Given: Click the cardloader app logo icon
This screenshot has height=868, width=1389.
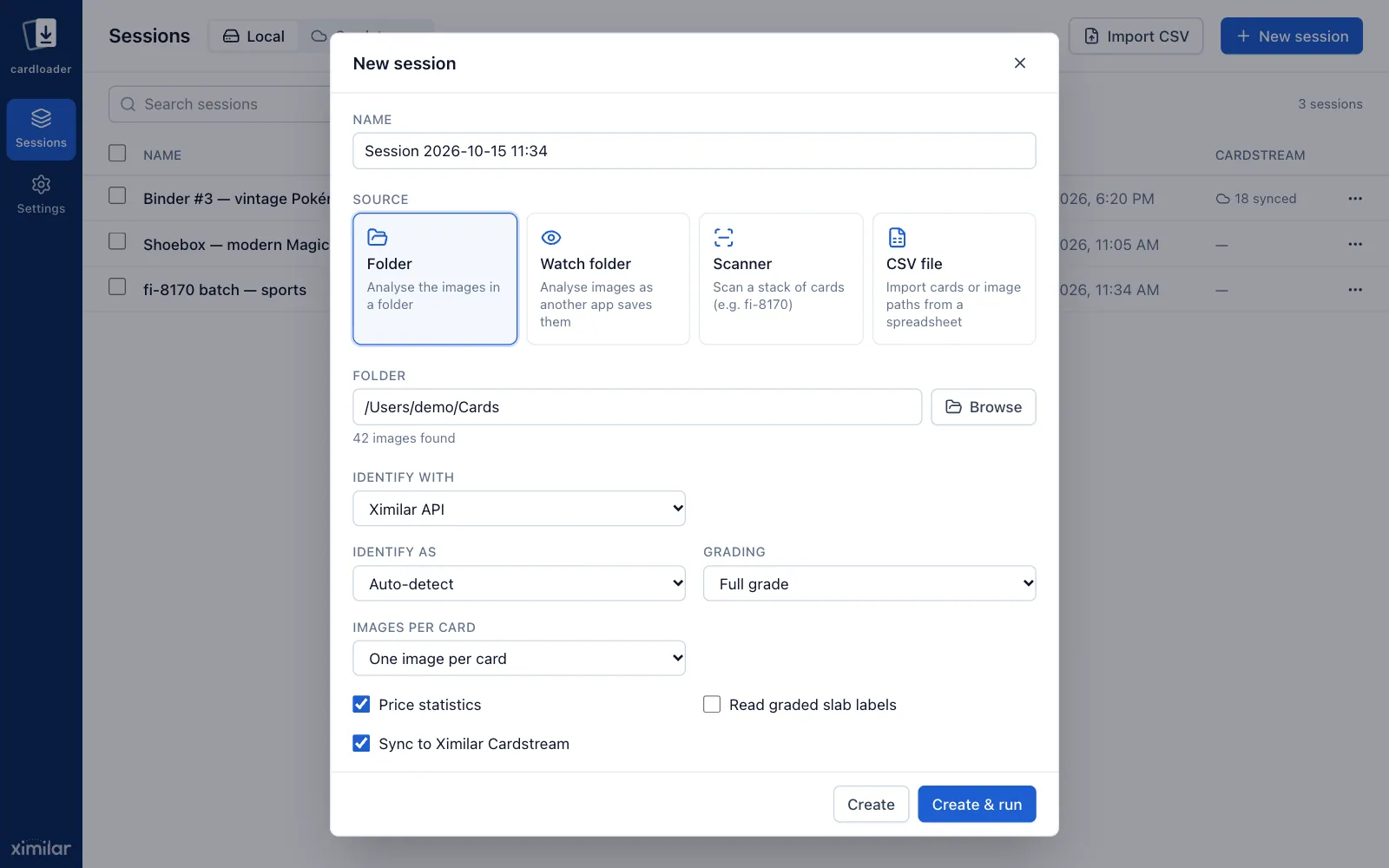Looking at the screenshot, I should coord(41,35).
